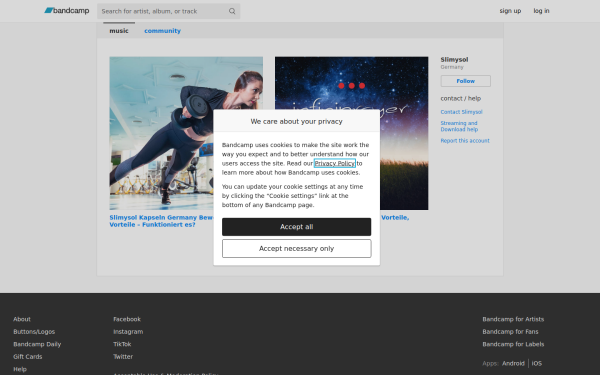The image size is (600, 375).
Task: Open the Instagram footer link
Action: coord(128,331)
